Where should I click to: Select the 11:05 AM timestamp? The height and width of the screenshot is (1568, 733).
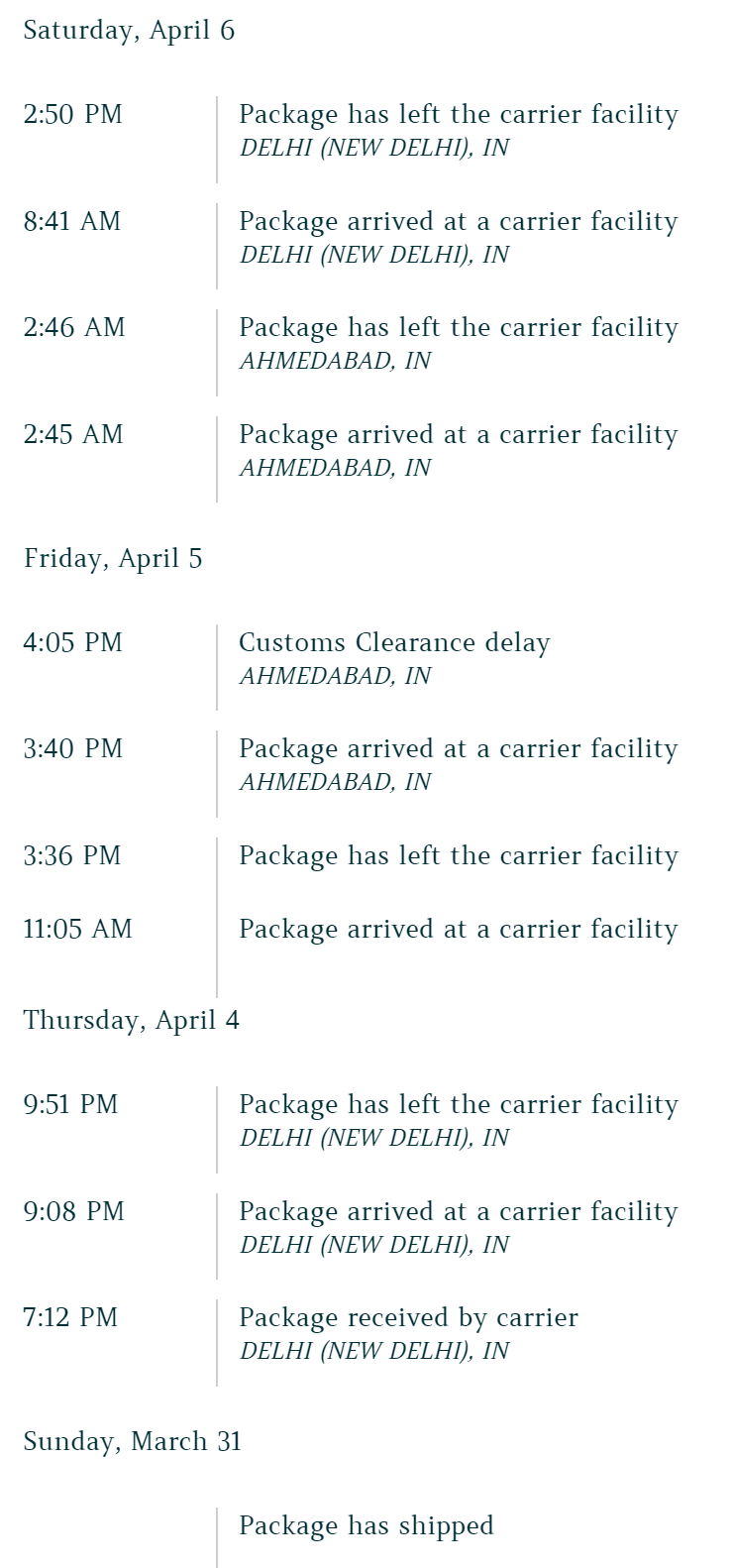coord(77,929)
